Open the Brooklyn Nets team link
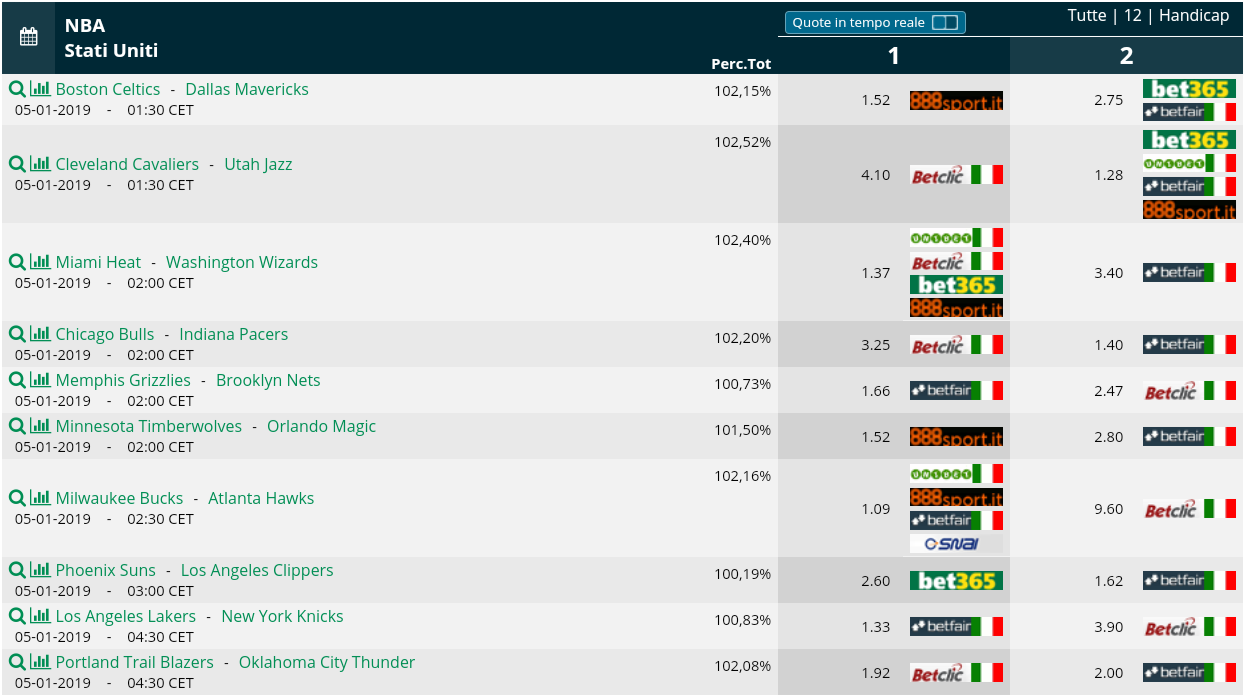 click(x=268, y=380)
